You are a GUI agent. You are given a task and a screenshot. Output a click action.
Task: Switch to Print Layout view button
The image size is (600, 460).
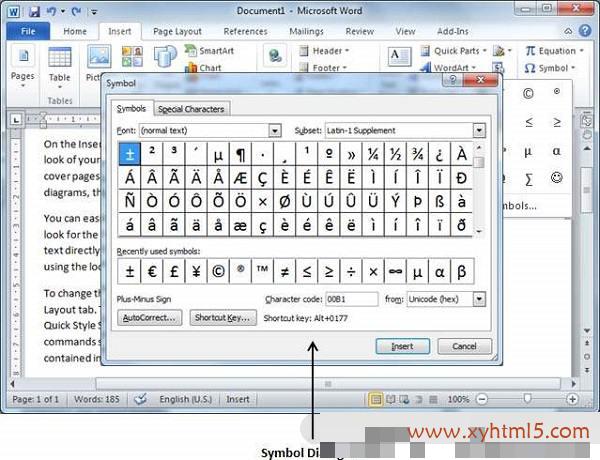(376, 399)
